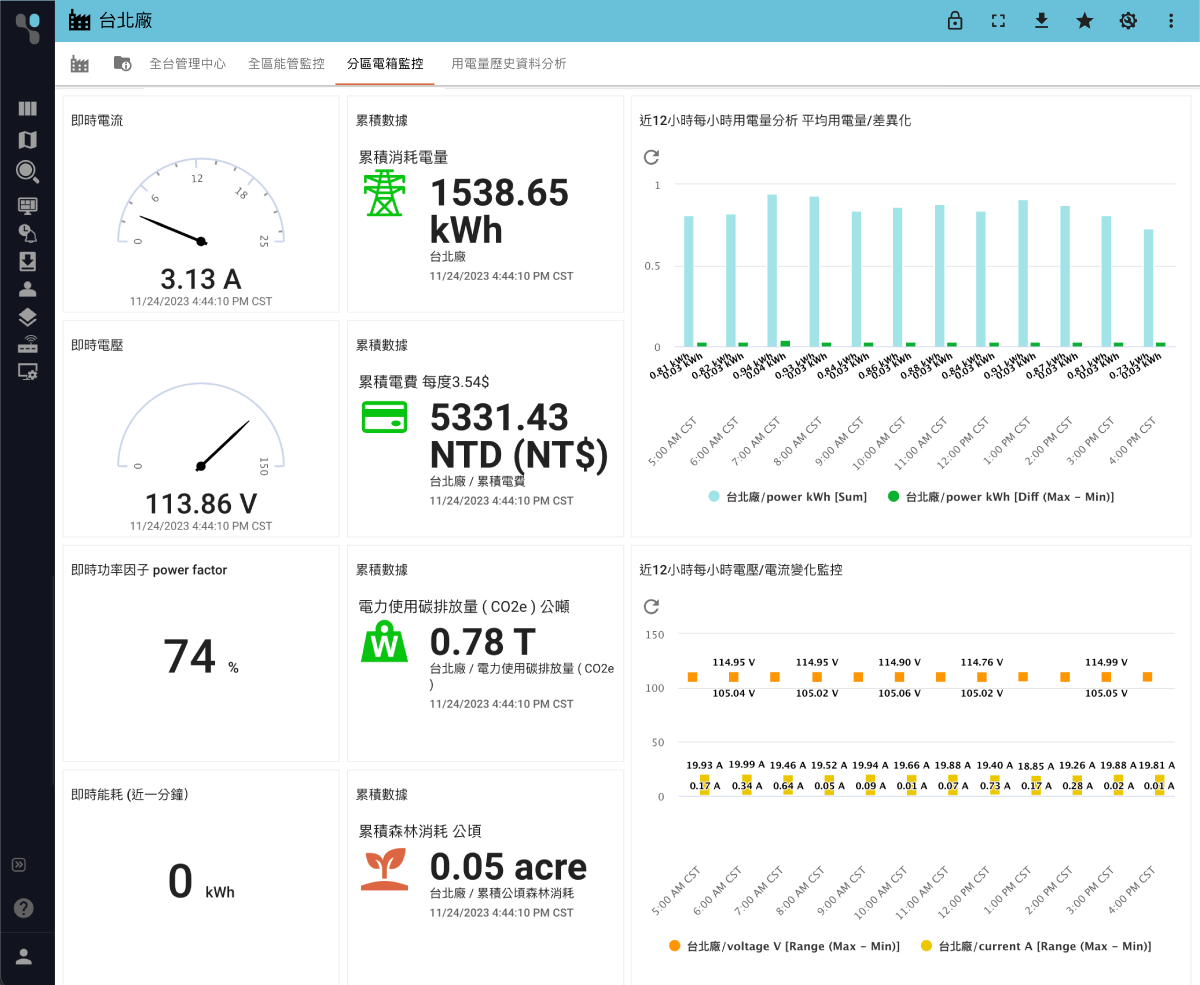1200x985 pixels.
Task: Refresh the 近12小時每小時用電量分析 chart
Action: pos(652,157)
